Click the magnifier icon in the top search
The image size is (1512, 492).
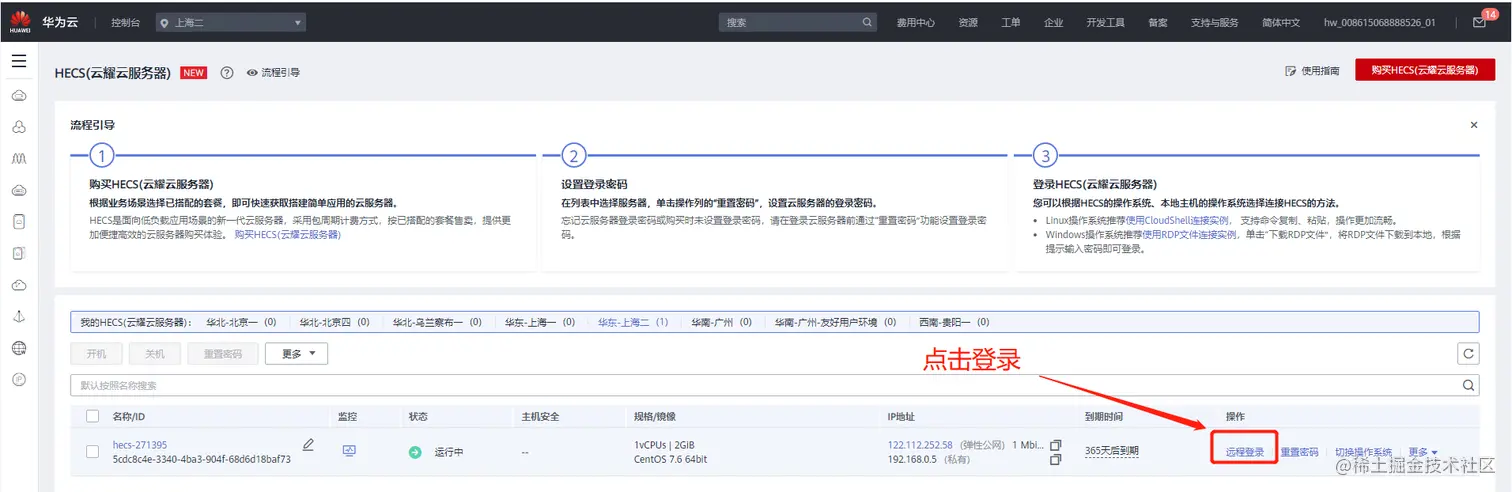[867, 22]
